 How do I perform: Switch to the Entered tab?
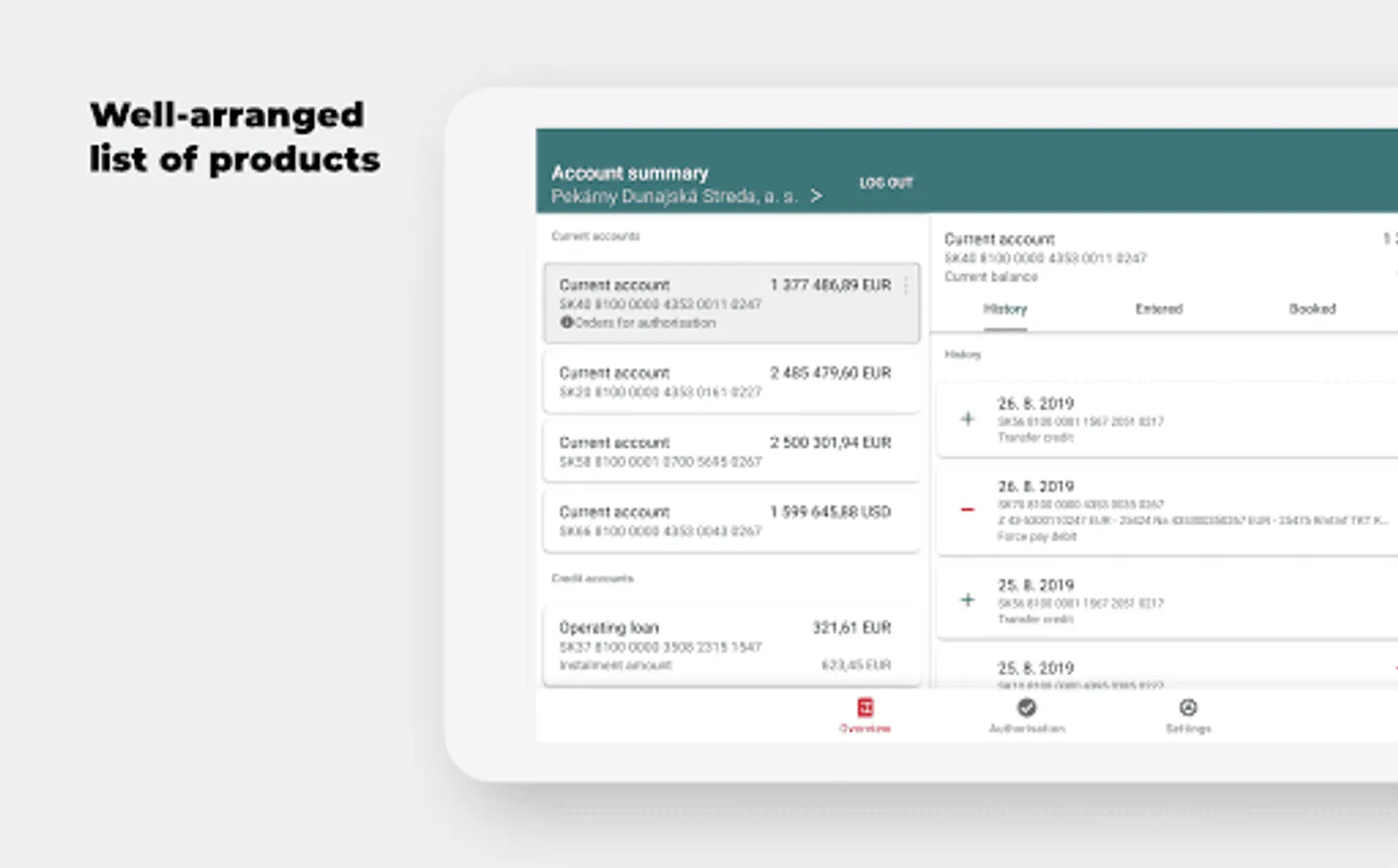[x=1159, y=310]
